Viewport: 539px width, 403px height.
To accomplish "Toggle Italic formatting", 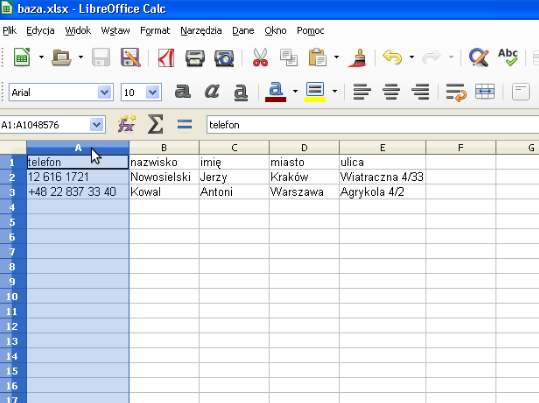I will coord(212,92).
